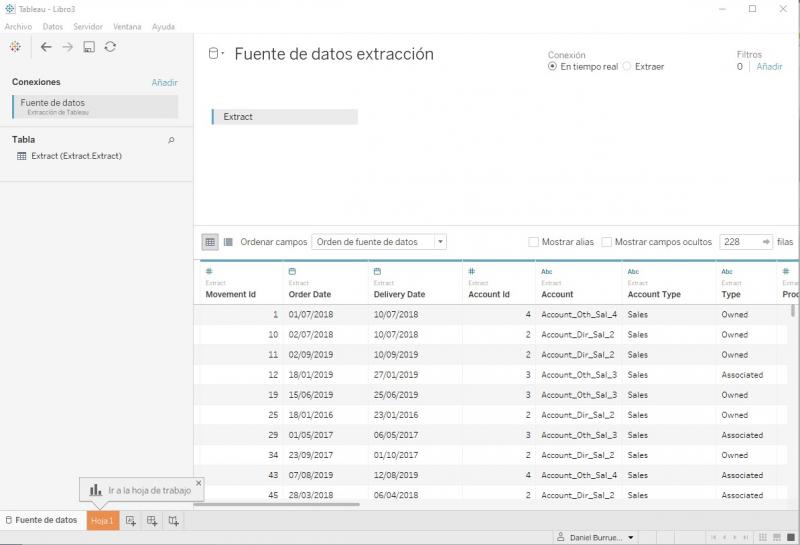The height and width of the screenshot is (545, 800).
Task: Click the grid icon beside Extract (Extract.Extract)
Action: (x=21, y=156)
